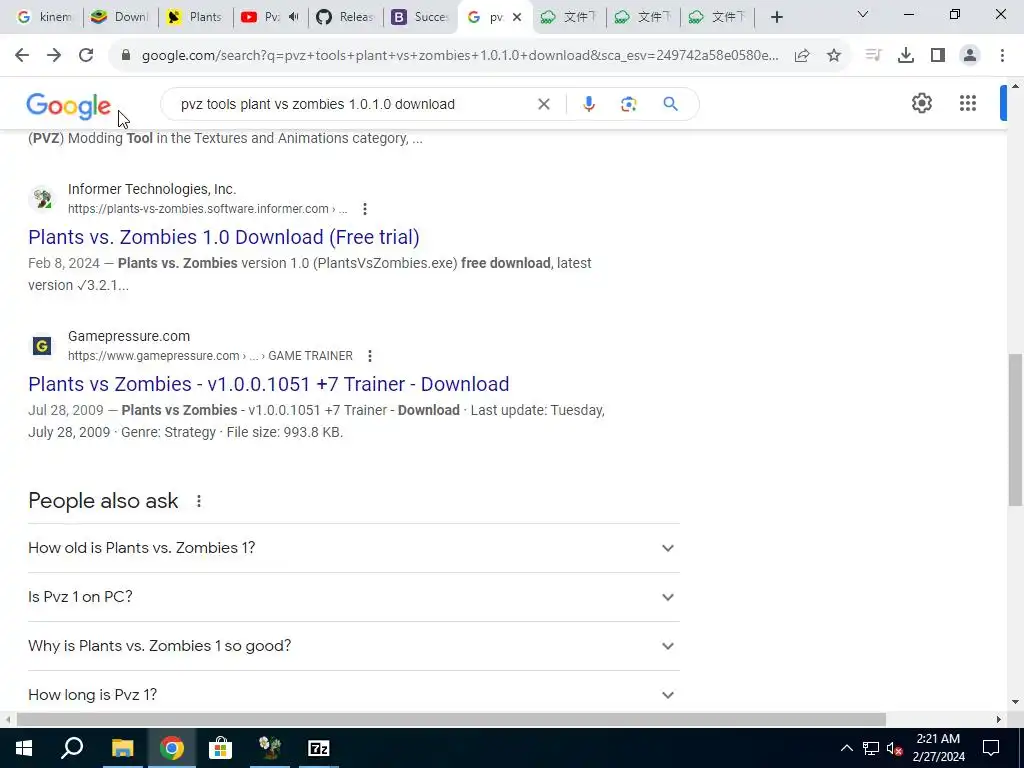Open the Google apps grid
This screenshot has height=768, width=1024.
pos(968,103)
